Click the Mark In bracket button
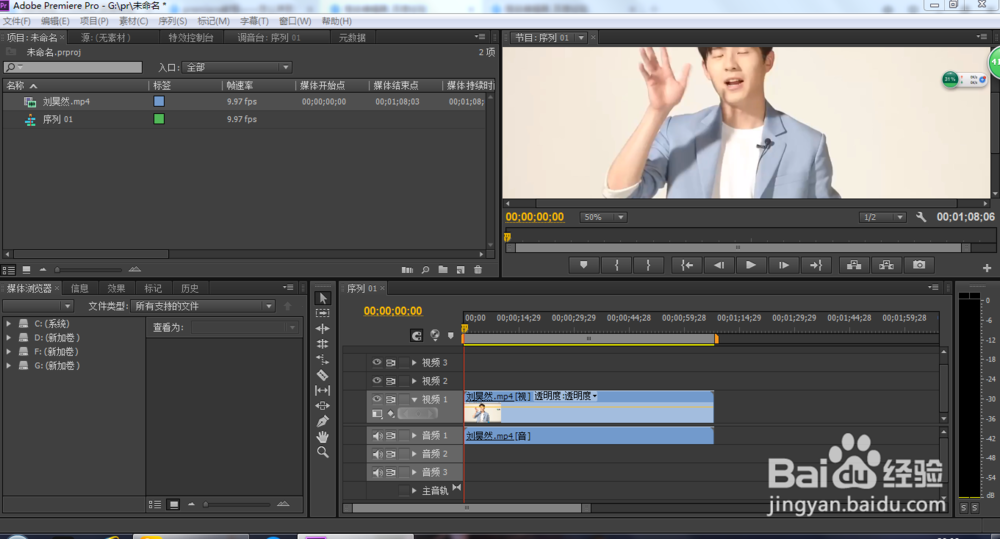This screenshot has height=539, width=1000. (x=616, y=265)
